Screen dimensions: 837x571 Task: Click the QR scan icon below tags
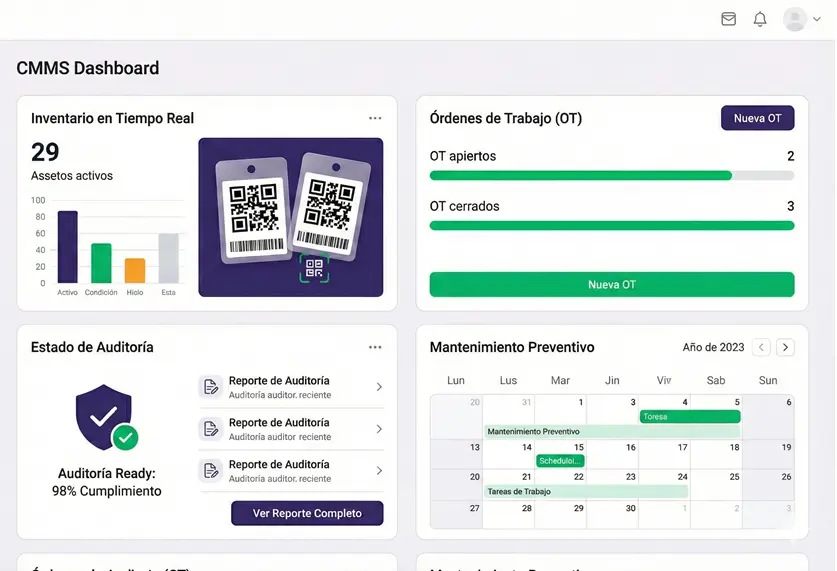(x=314, y=268)
